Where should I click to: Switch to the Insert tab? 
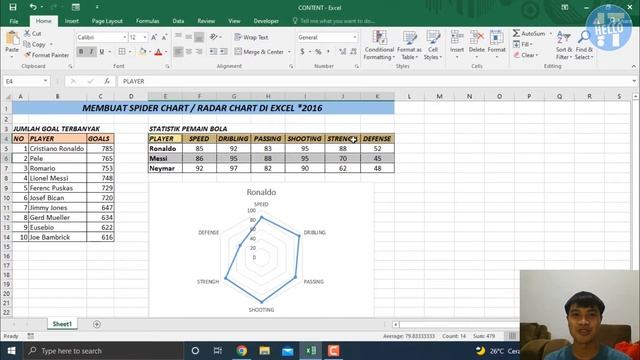pos(72,21)
